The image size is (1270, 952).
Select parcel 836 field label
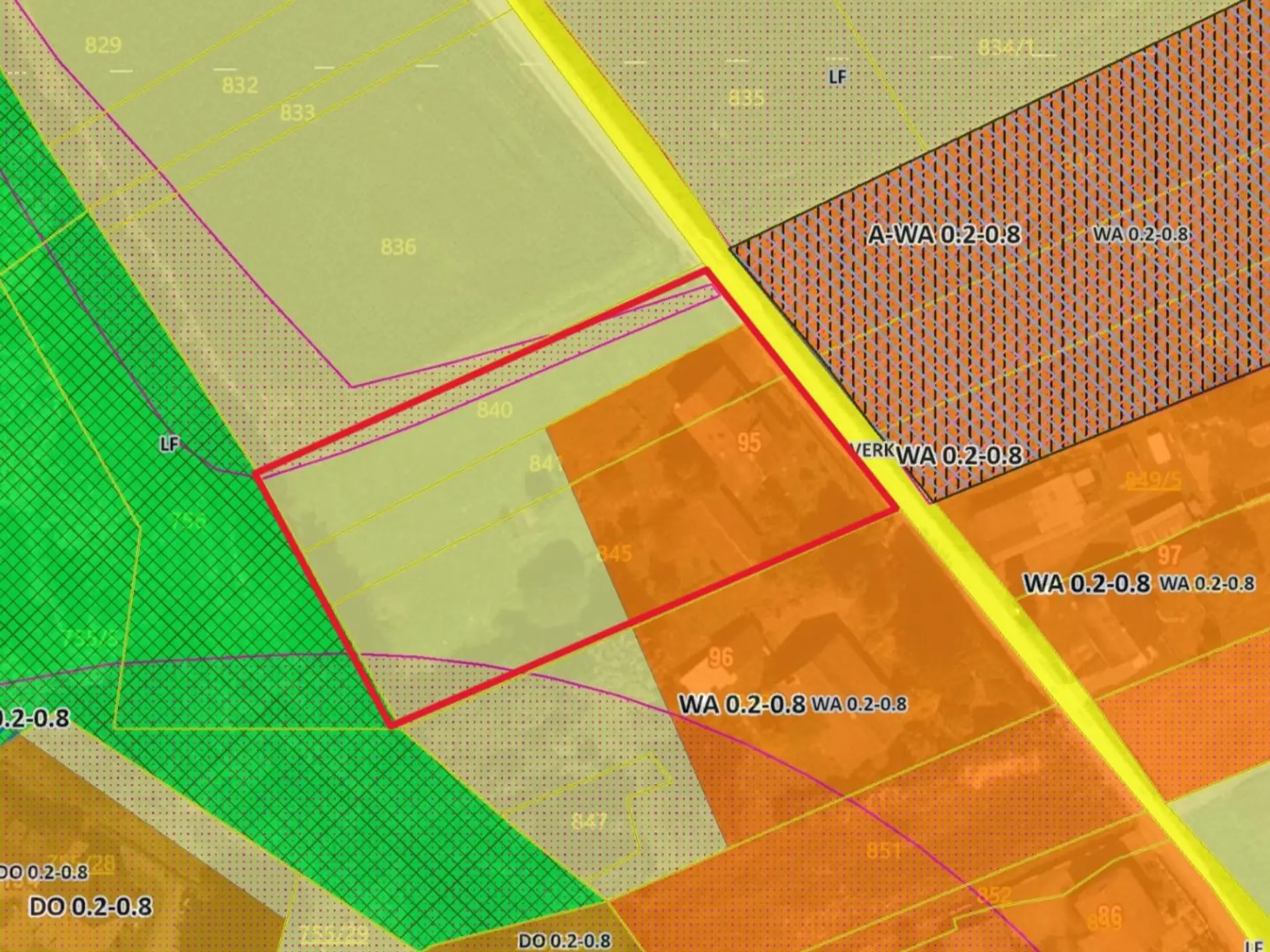398,247
